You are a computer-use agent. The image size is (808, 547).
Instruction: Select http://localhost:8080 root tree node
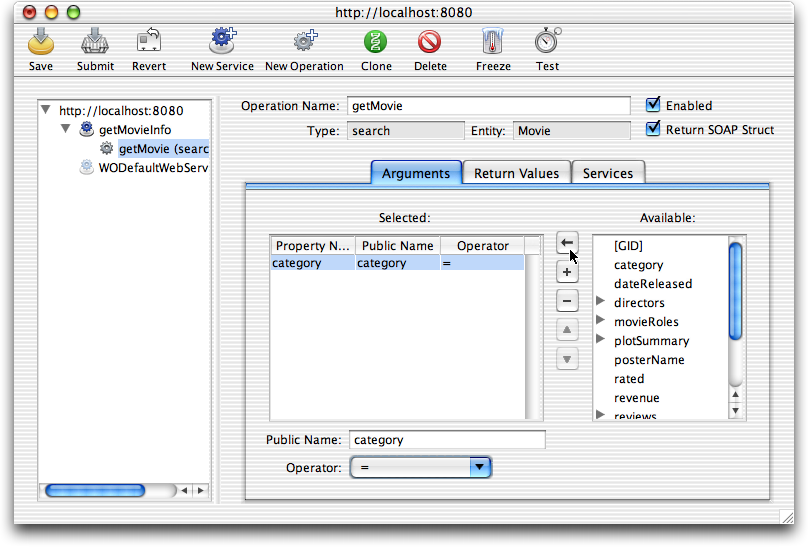click(x=121, y=111)
